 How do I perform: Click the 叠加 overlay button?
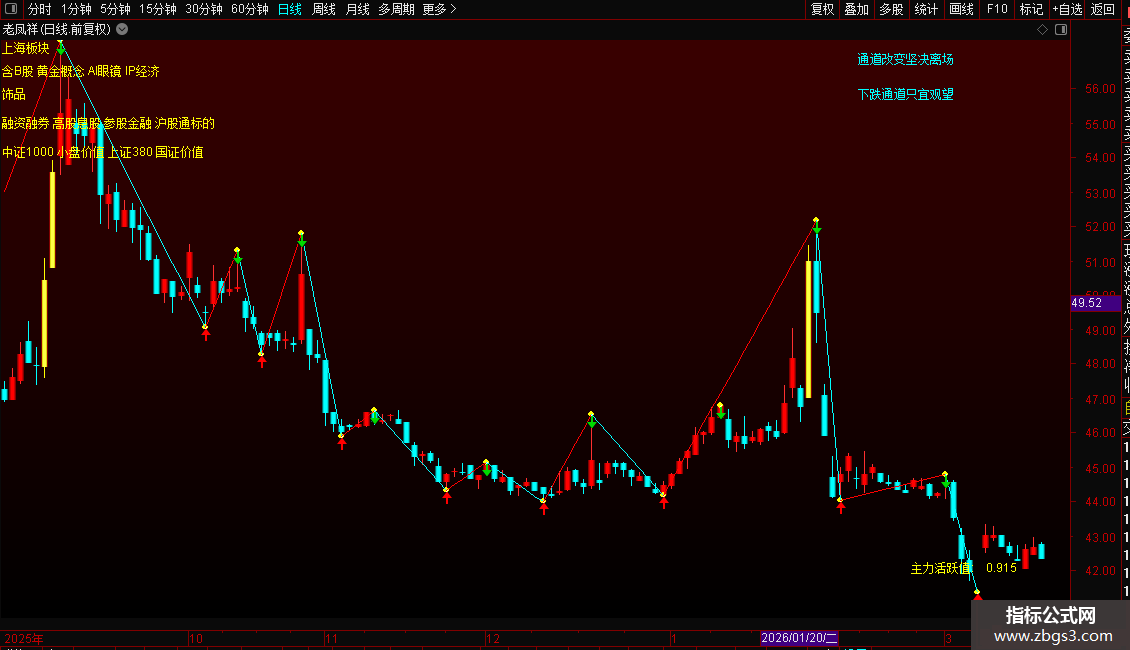point(857,9)
